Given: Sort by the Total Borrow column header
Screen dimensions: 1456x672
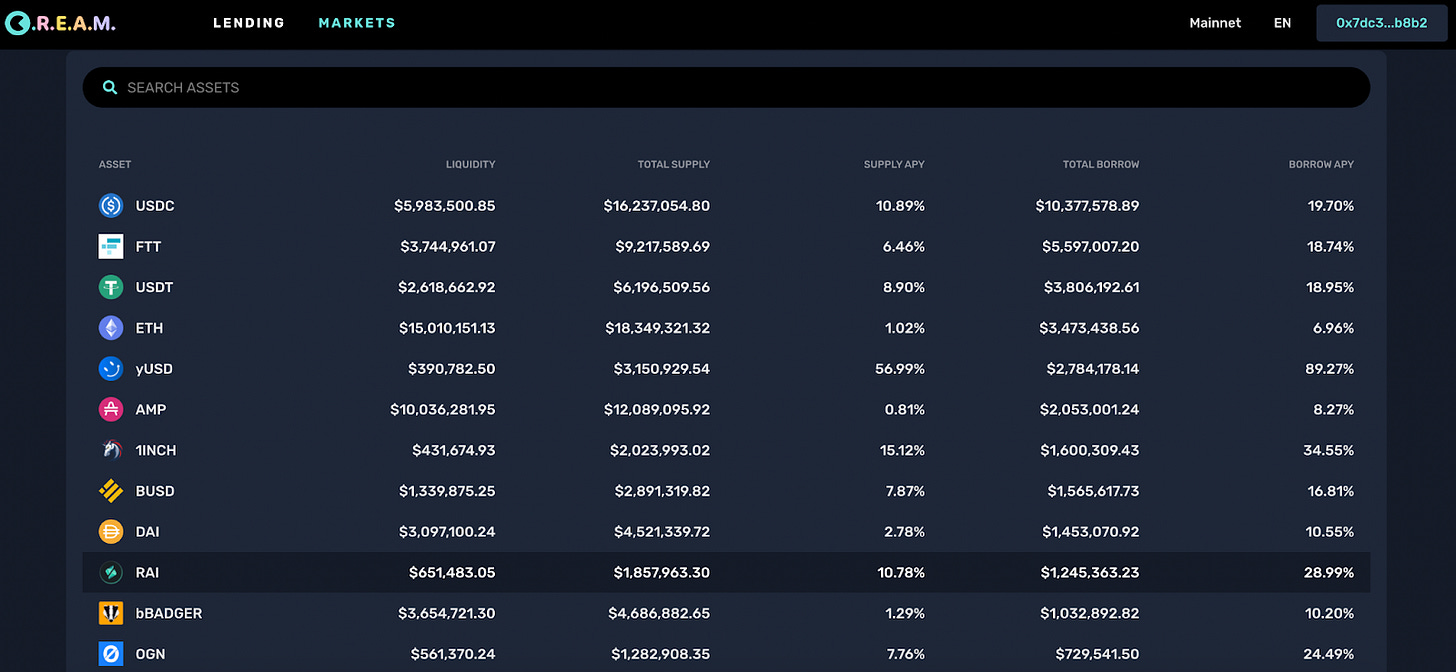Looking at the screenshot, I should (x=1101, y=164).
